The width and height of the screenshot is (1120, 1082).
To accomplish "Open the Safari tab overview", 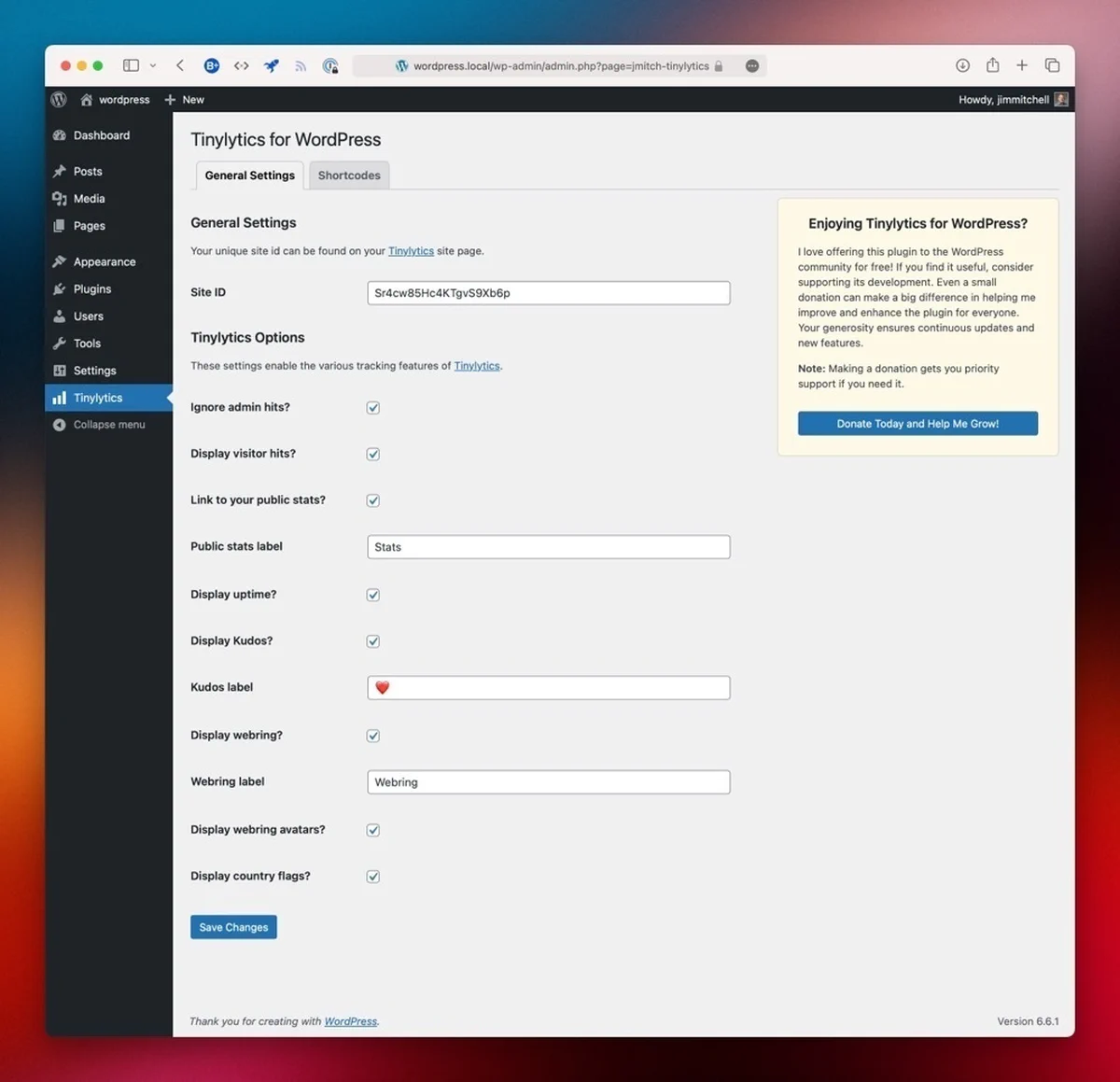I will (x=1052, y=65).
